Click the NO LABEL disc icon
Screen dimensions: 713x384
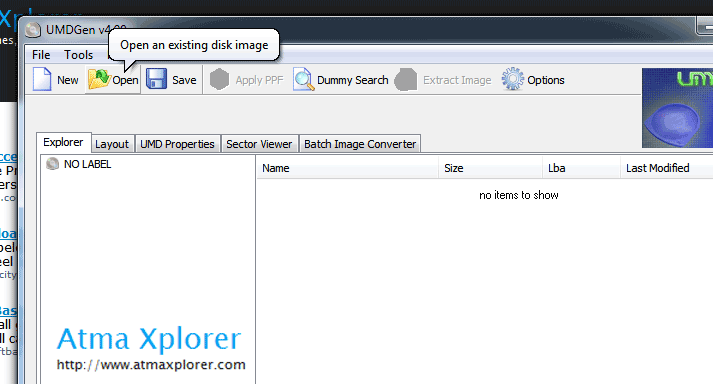[52, 164]
